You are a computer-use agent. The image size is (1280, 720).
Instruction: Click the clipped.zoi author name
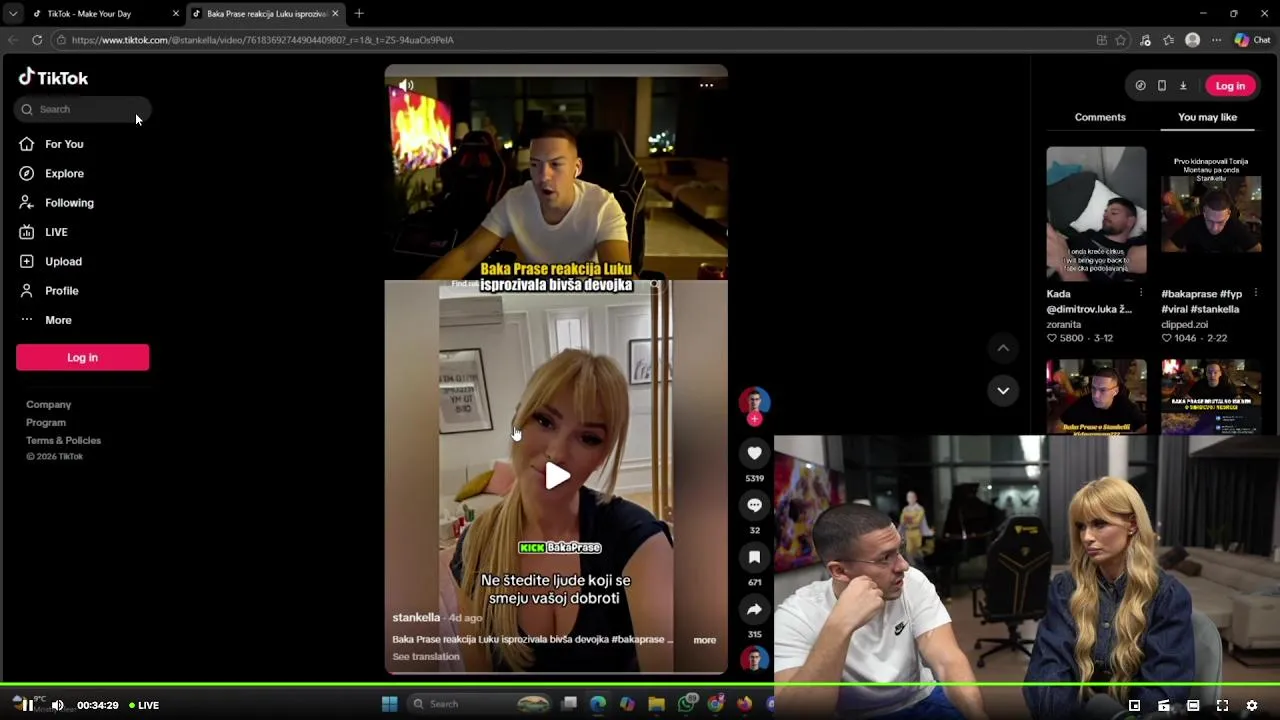click(1184, 325)
